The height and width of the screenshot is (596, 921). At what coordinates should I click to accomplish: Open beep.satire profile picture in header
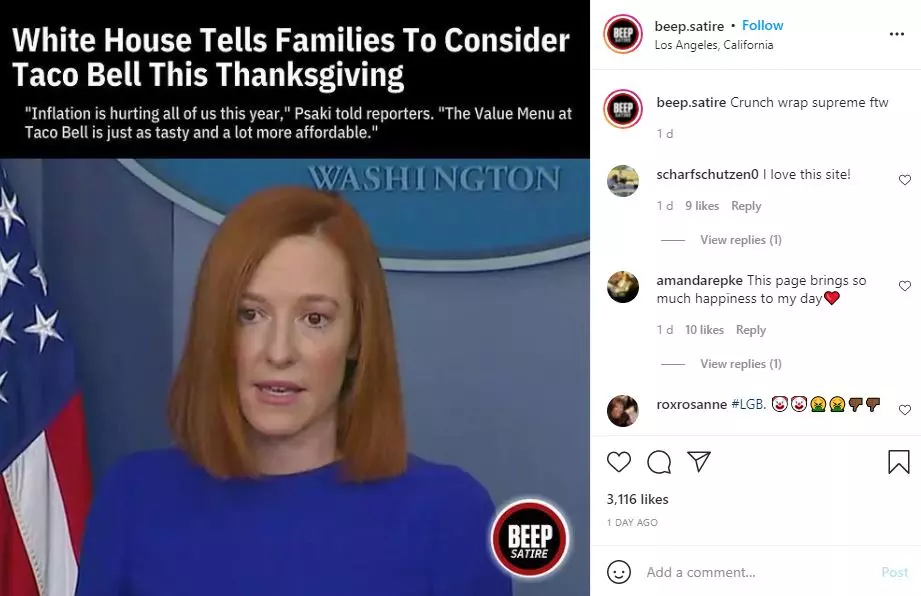pos(623,34)
